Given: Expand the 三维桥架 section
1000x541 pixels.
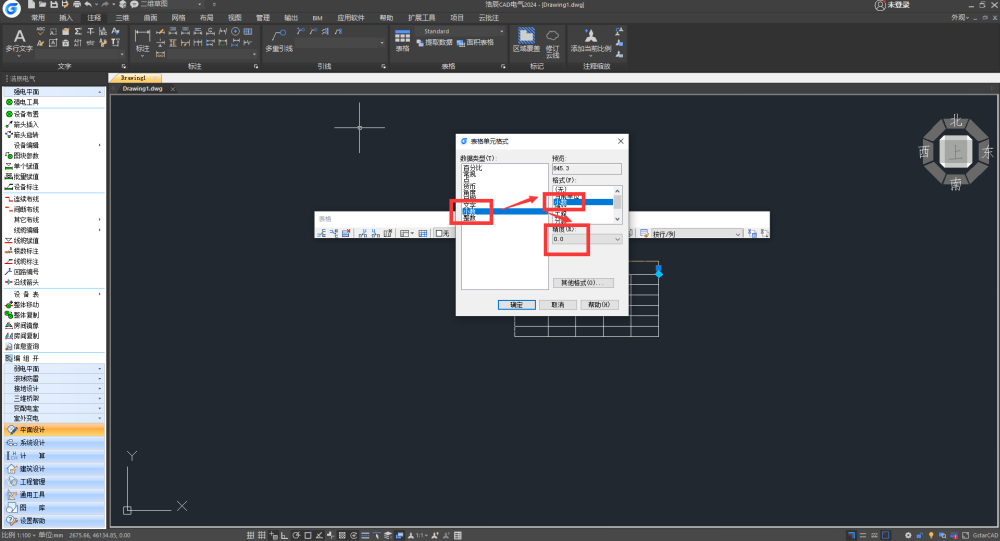Looking at the screenshot, I should [x=54, y=398].
